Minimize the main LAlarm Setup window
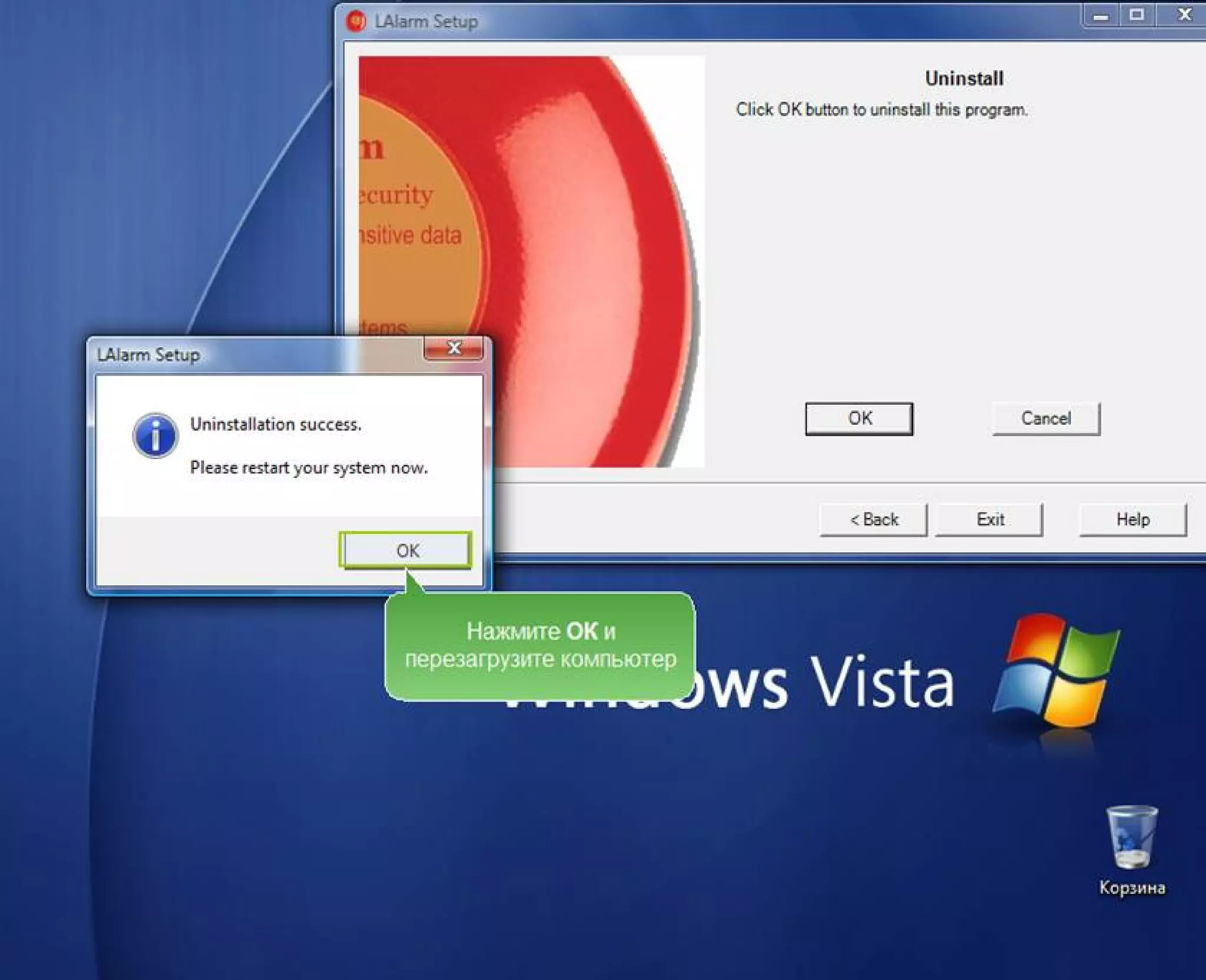This screenshot has width=1206, height=980. 1101,15
